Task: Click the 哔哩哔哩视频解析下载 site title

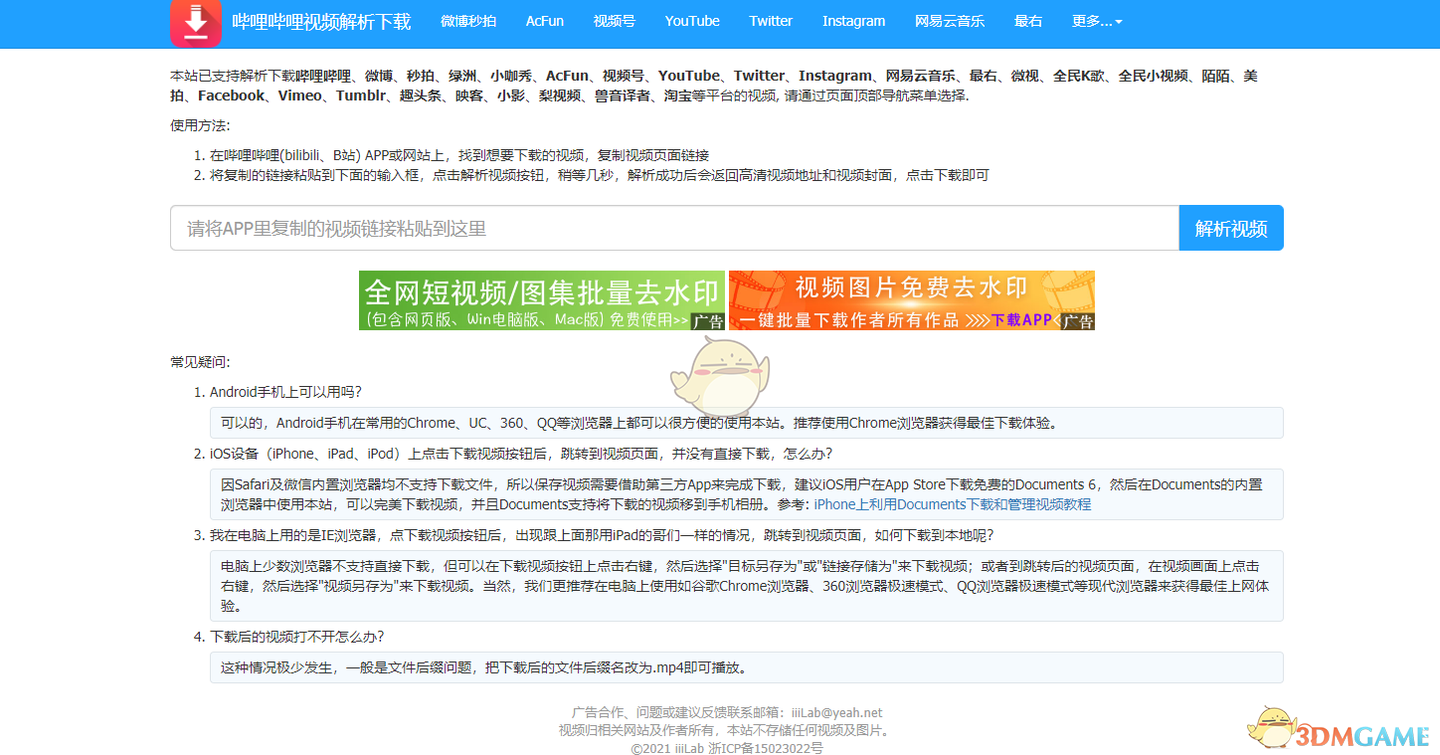Action: tap(321, 21)
